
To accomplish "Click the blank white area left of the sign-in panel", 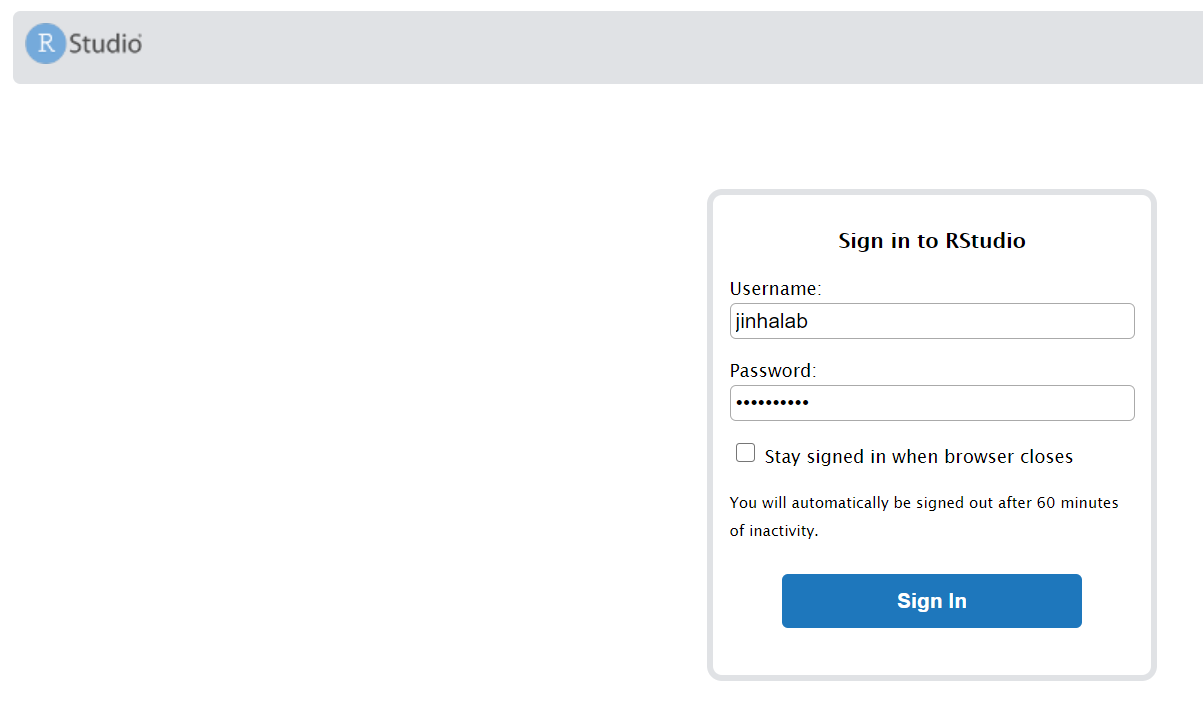I will (x=350, y=400).
